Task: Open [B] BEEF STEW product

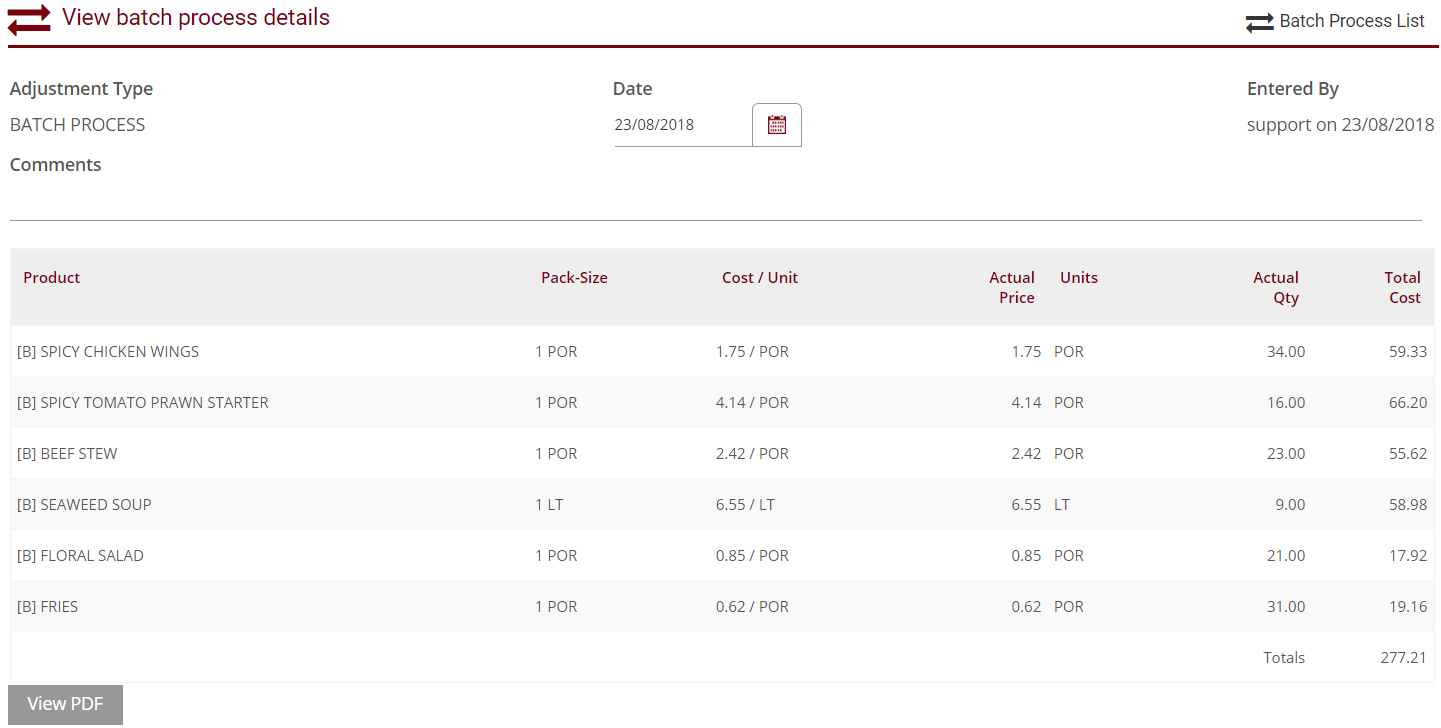Action: pyautogui.click(x=66, y=453)
